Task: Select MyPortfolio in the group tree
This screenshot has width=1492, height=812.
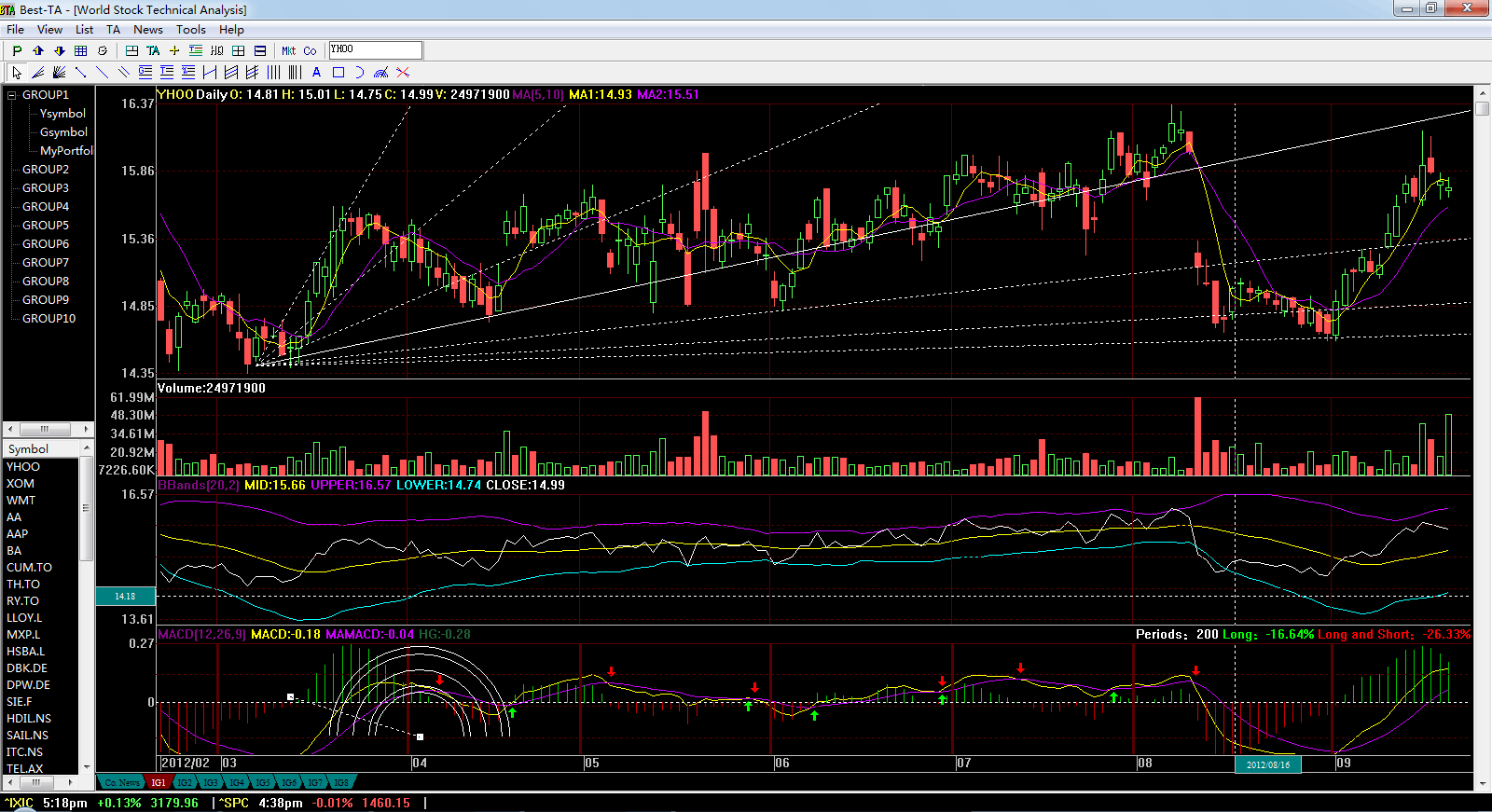Action: [66, 151]
